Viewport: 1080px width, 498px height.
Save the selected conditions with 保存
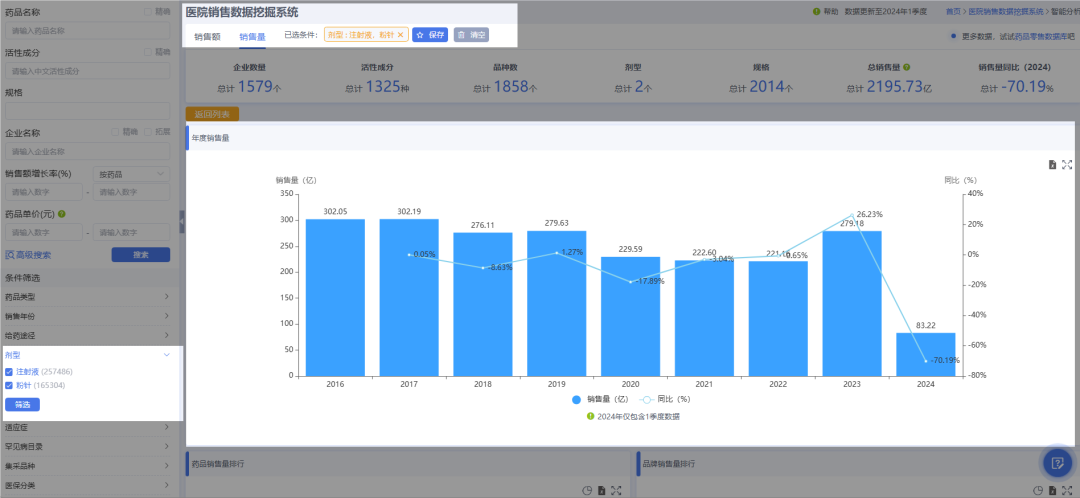click(430, 34)
